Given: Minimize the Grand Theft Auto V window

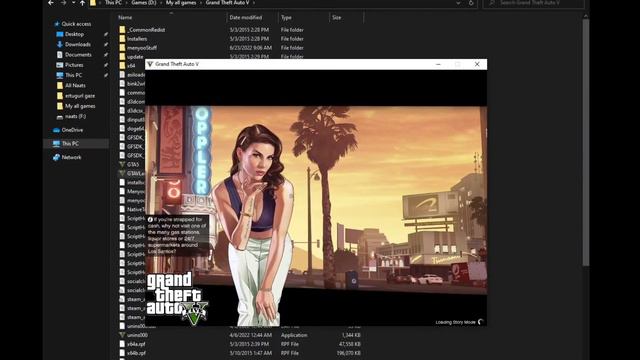Looking at the screenshot, I should (438, 64).
